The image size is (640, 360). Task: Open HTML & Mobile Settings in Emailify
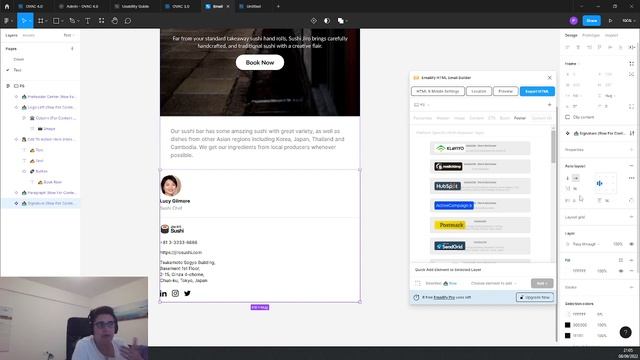(438, 91)
